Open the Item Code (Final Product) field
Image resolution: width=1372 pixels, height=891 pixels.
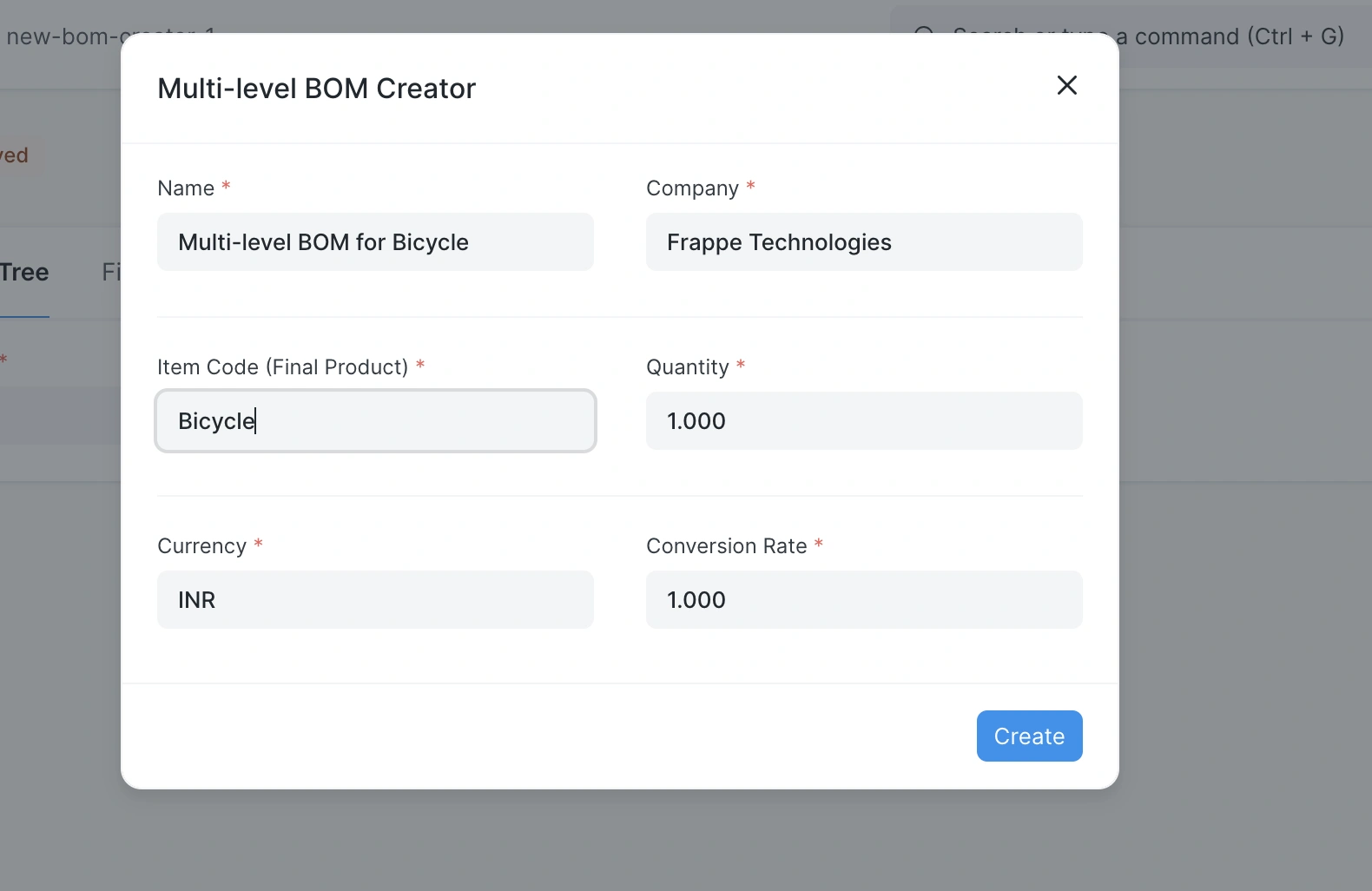tap(375, 421)
